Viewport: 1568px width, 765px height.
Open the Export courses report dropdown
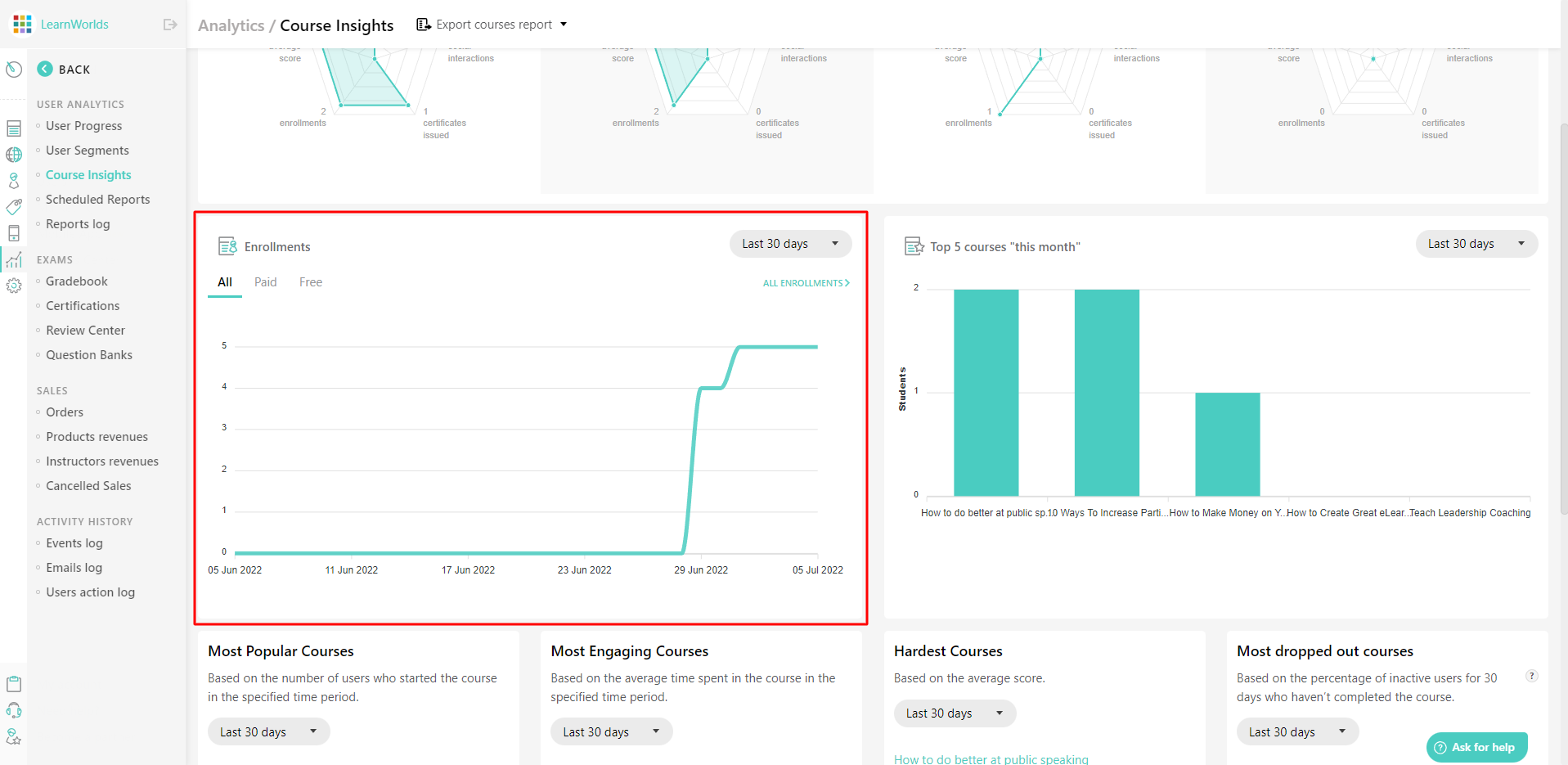(x=491, y=24)
